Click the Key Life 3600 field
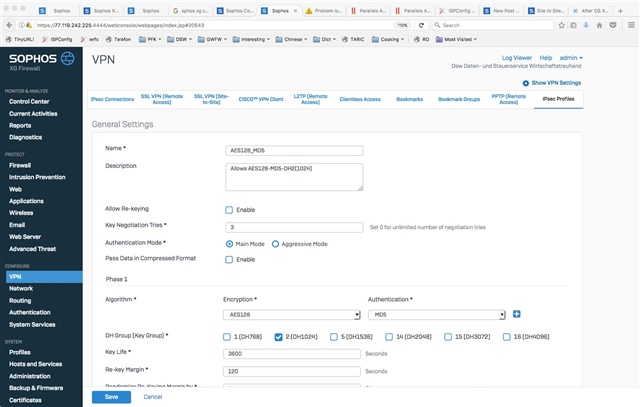The width and height of the screenshot is (640, 407). click(292, 354)
